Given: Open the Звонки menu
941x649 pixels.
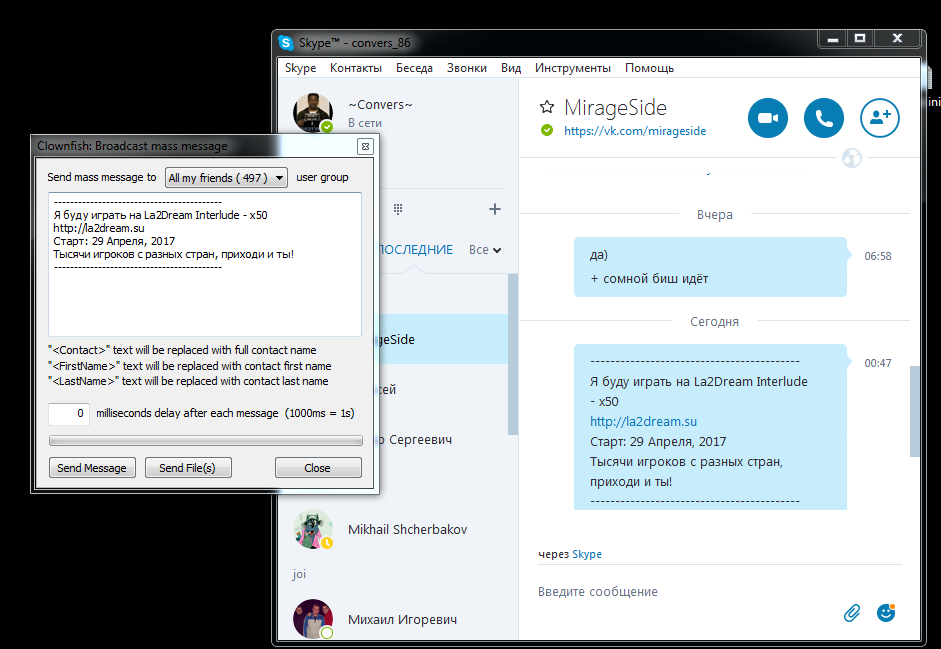Looking at the screenshot, I should click(466, 68).
